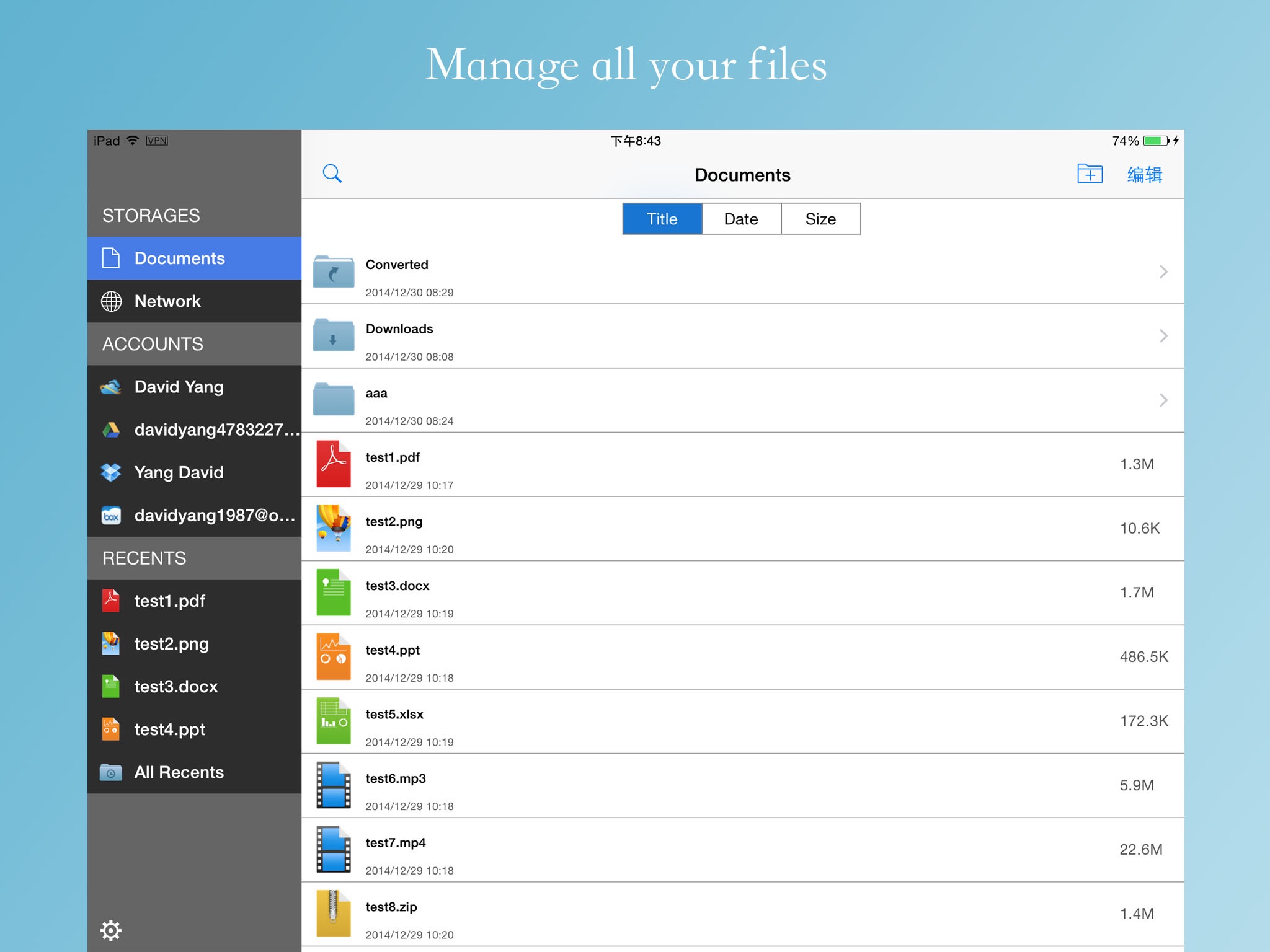Sort files by Size

tap(820, 219)
